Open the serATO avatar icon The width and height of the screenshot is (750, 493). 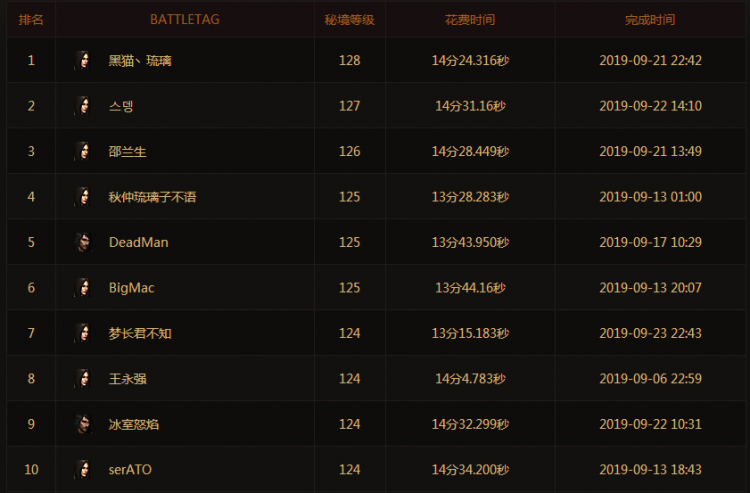tap(82, 470)
